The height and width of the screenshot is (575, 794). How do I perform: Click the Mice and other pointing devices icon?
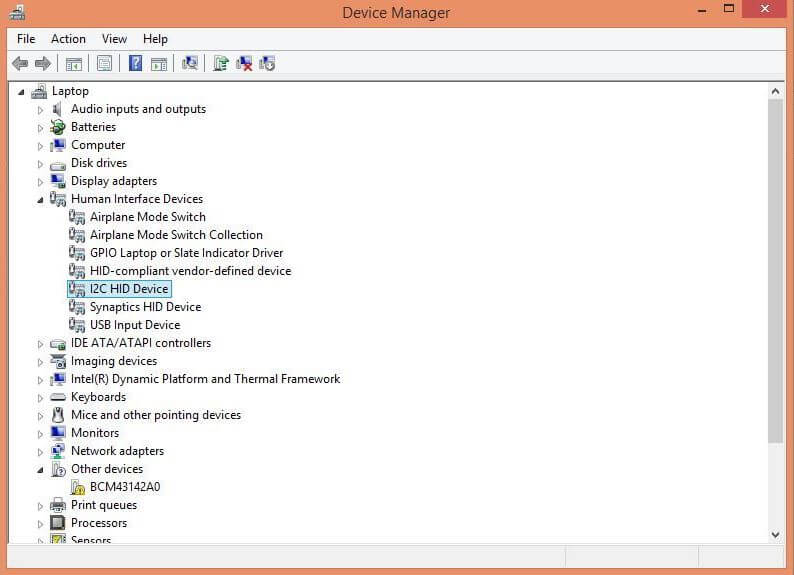(58, 415)
